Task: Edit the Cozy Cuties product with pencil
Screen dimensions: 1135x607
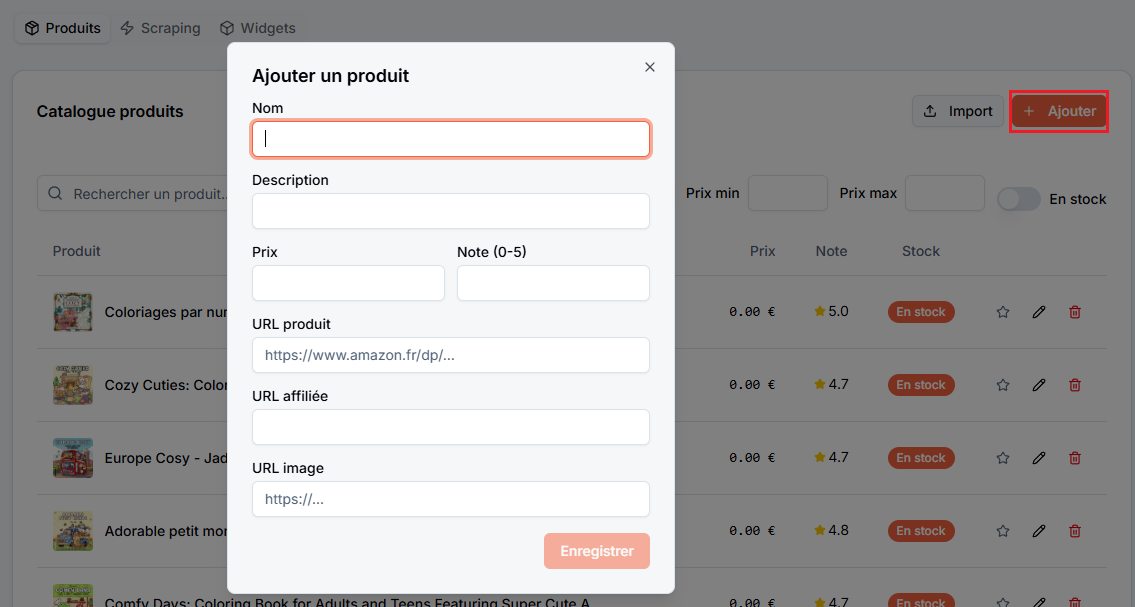Action: tap(1039, 385)
